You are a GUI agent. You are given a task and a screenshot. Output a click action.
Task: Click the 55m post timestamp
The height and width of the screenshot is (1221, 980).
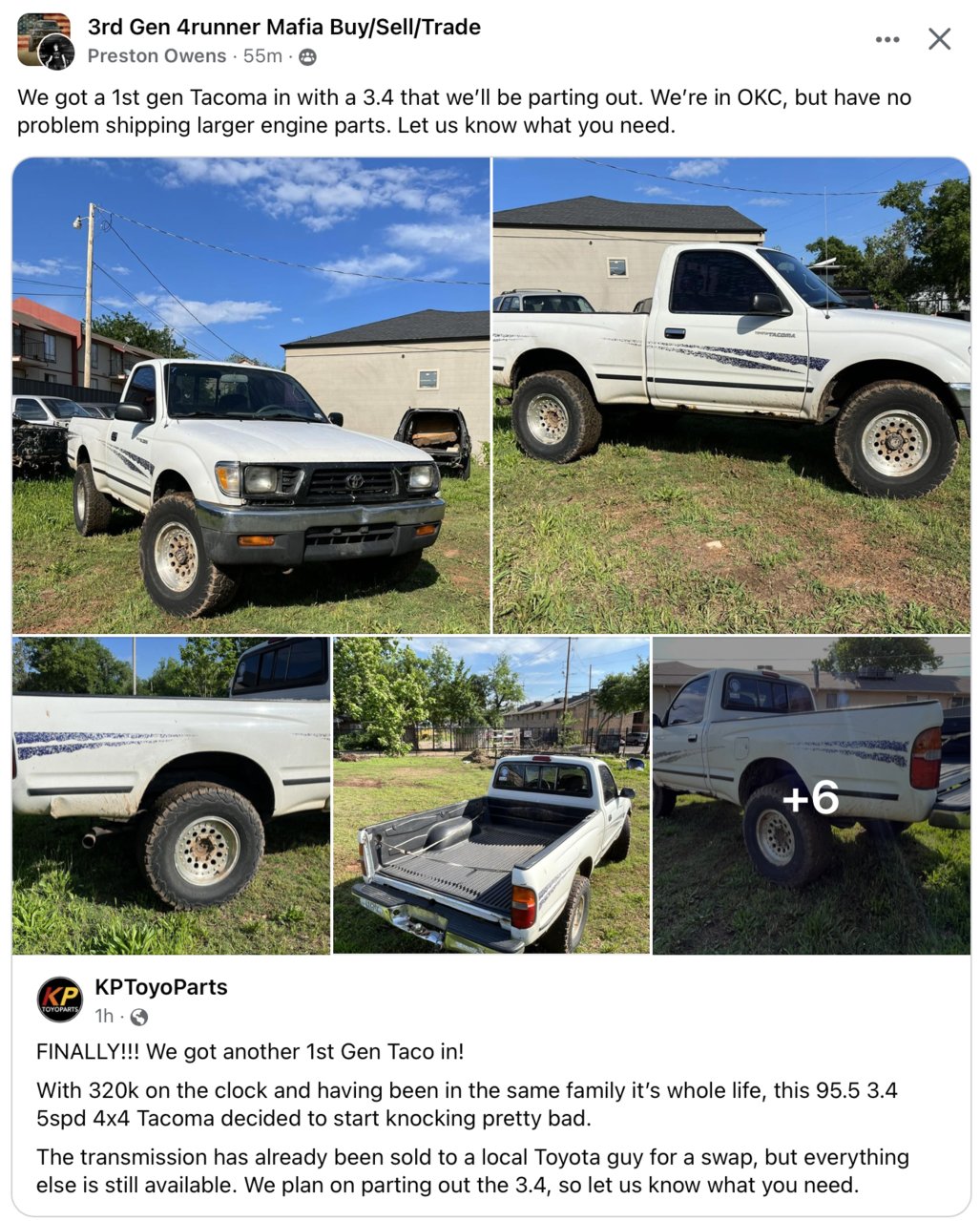point(262,56)
